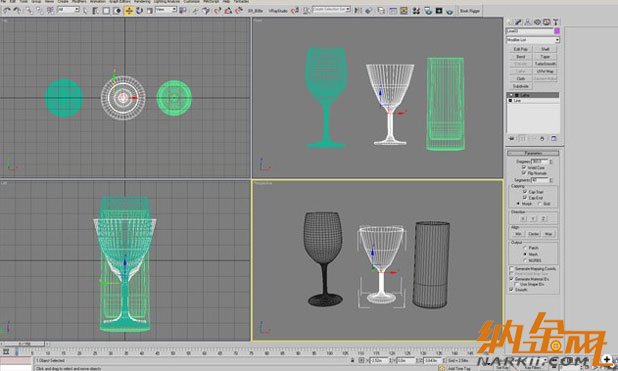The height and width of the screenshot is (371, 618).
Task: Switch to the Motion command panel tab
Action: 537,22
